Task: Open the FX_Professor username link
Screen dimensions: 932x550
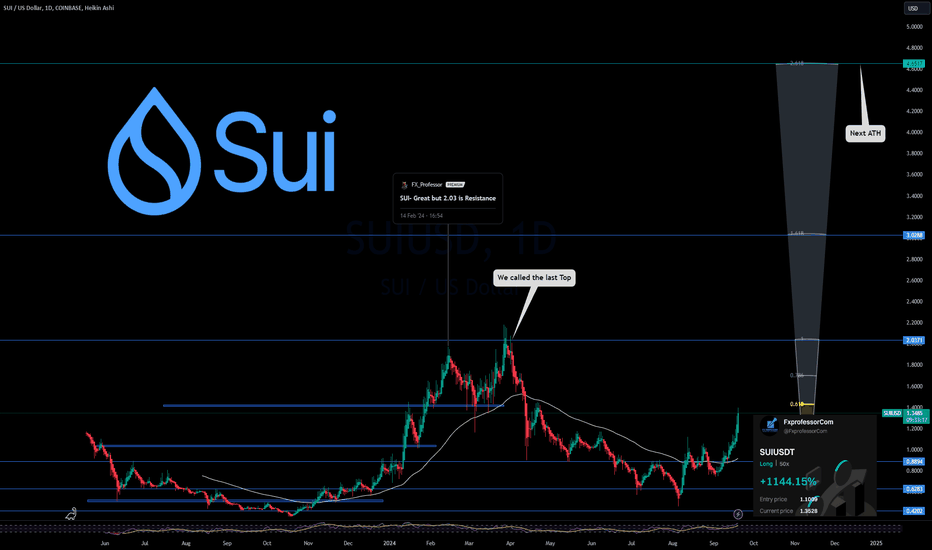Action: 427,185
